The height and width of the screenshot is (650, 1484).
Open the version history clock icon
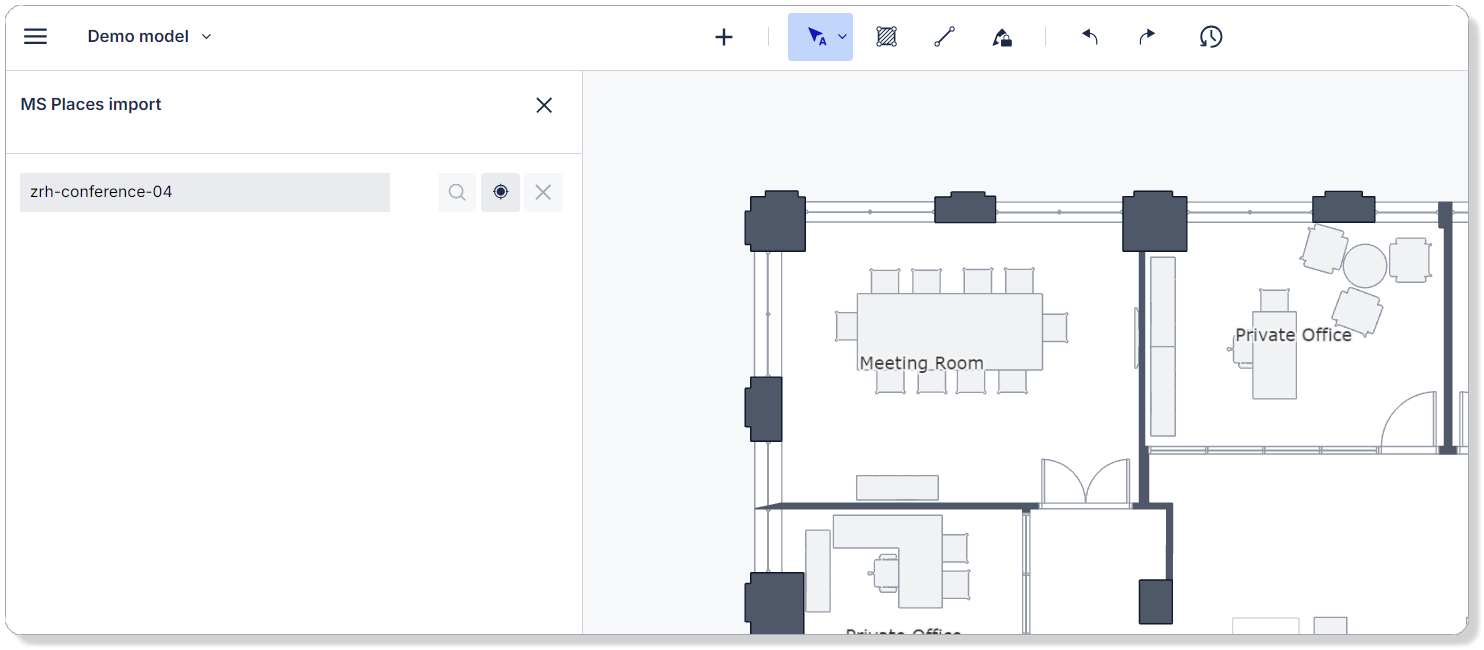tap(1211, 37)
